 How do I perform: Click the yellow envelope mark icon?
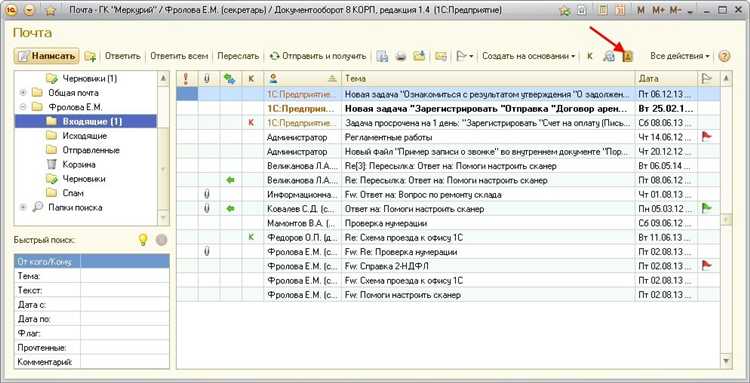point(441,56)
